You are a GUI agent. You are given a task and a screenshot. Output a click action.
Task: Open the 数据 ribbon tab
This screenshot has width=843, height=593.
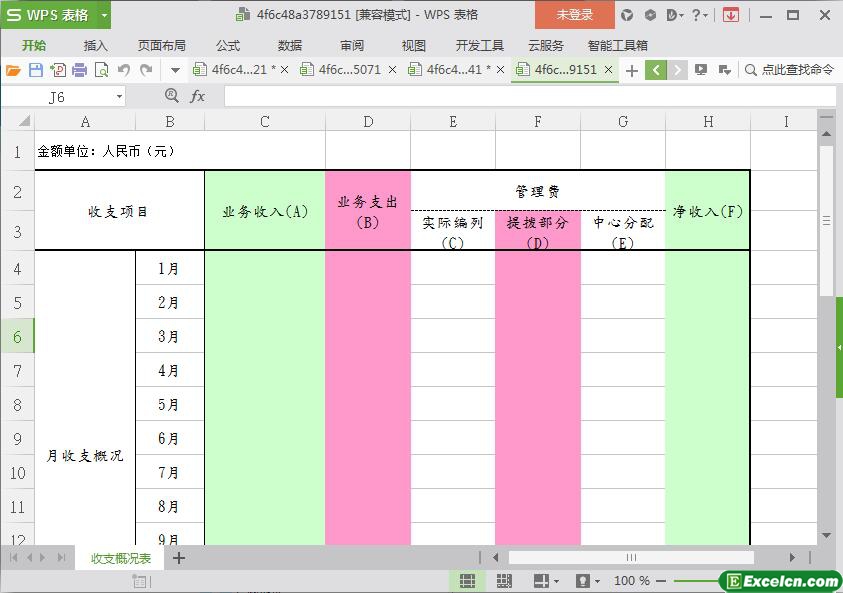pos(290,46)
